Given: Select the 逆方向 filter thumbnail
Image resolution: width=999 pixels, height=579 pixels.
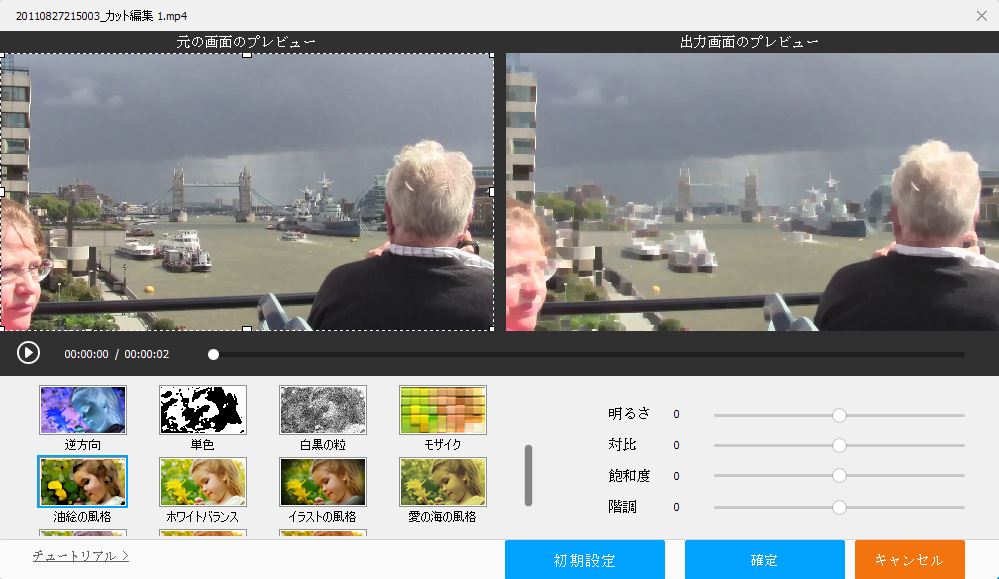Looking at the screenshot, I should 83,410.
